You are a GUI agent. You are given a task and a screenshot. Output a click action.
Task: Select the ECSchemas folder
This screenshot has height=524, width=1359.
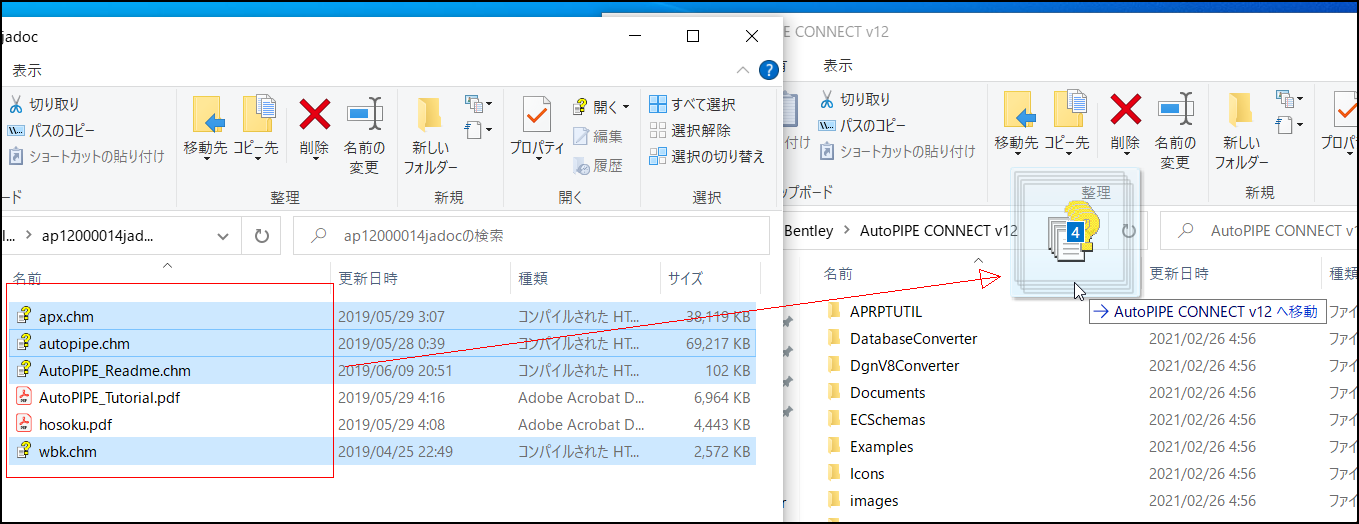pyautogui.click(x=888, y=419)
